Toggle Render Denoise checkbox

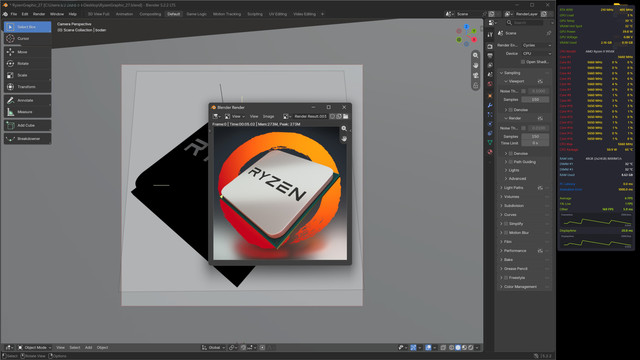click(x=511, y=153)
